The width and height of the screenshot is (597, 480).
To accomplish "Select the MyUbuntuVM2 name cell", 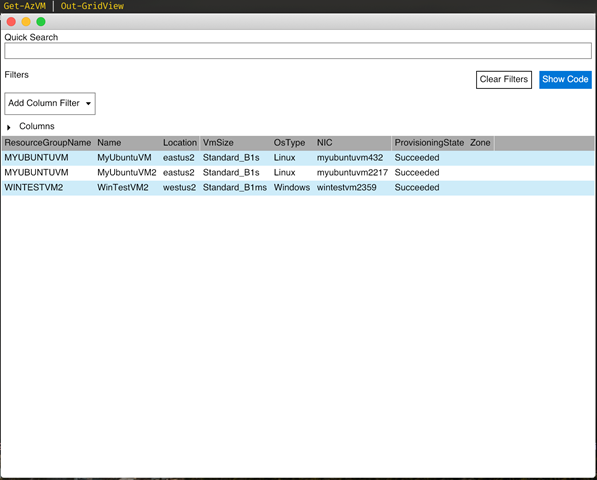I will (x=127, y=172).
